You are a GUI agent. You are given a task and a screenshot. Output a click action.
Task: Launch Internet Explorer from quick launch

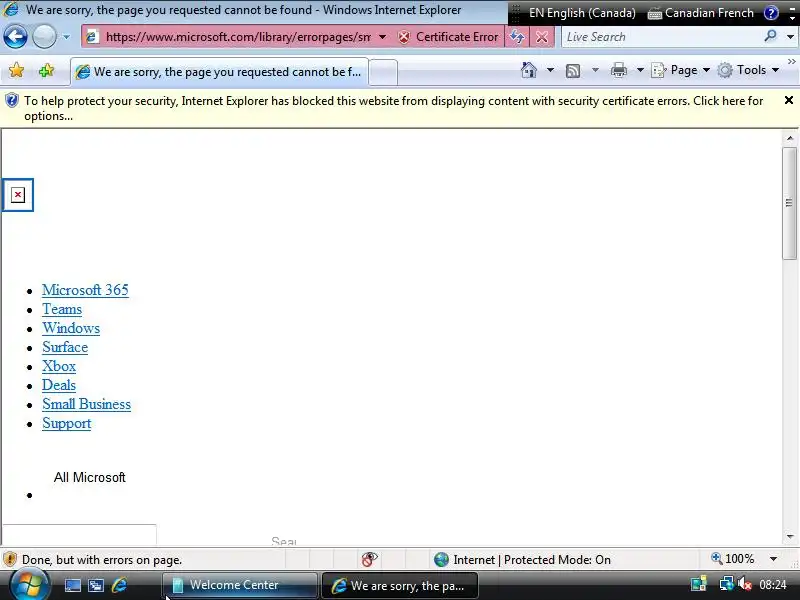[119, 585]
